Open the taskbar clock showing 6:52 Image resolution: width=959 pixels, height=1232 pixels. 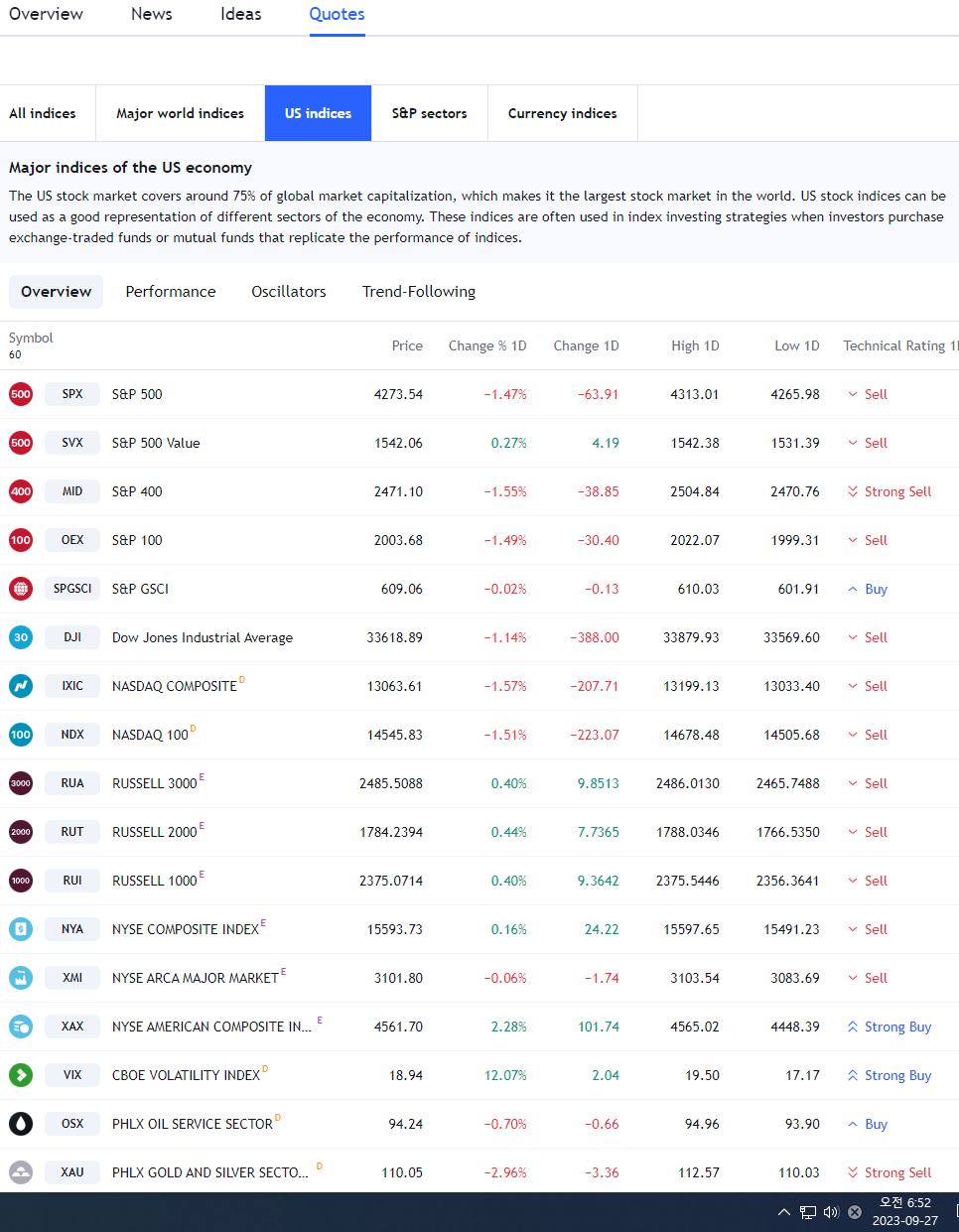[905, 1212]
